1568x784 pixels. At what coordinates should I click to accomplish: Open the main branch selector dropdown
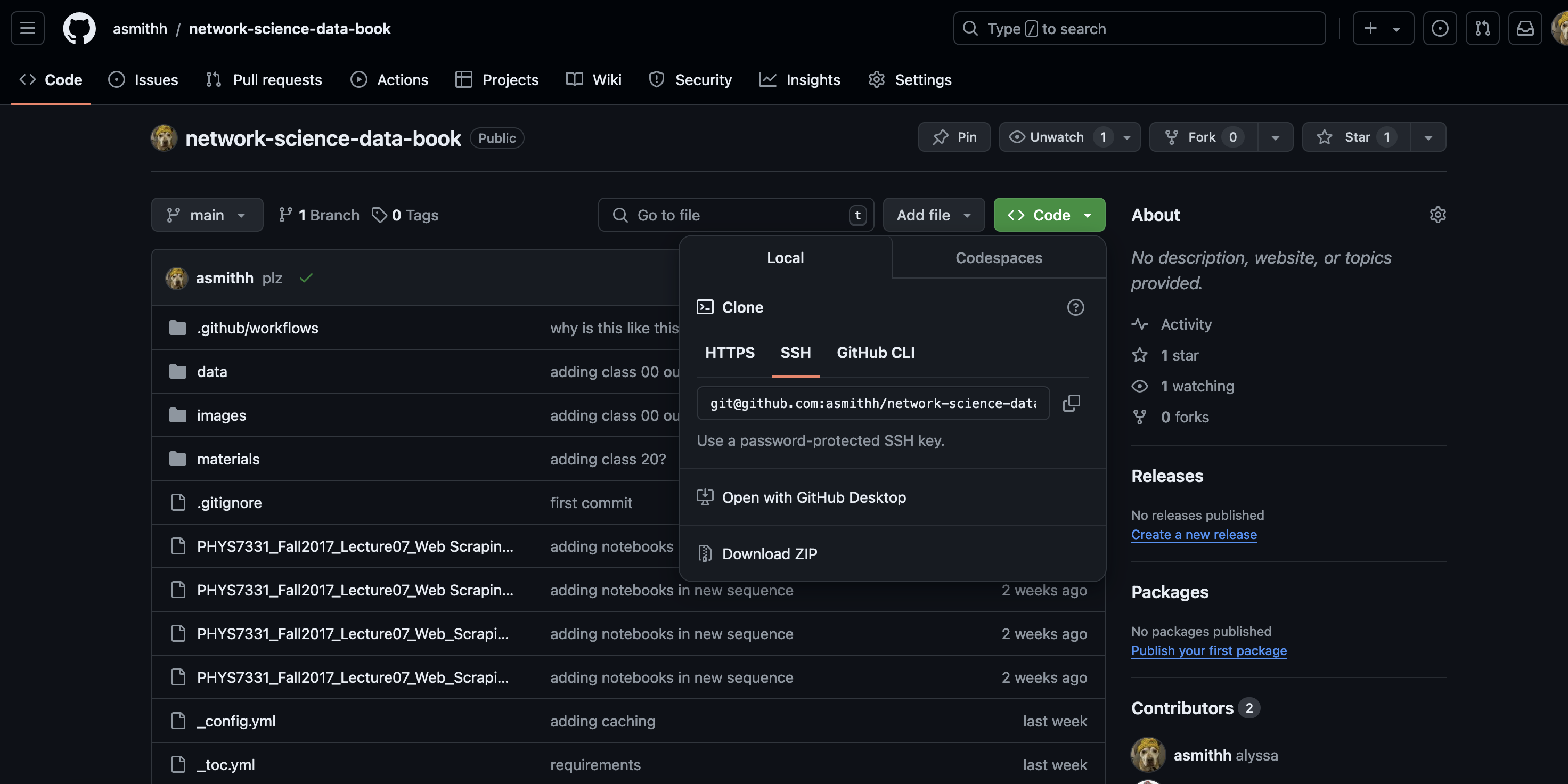[207, 215]
